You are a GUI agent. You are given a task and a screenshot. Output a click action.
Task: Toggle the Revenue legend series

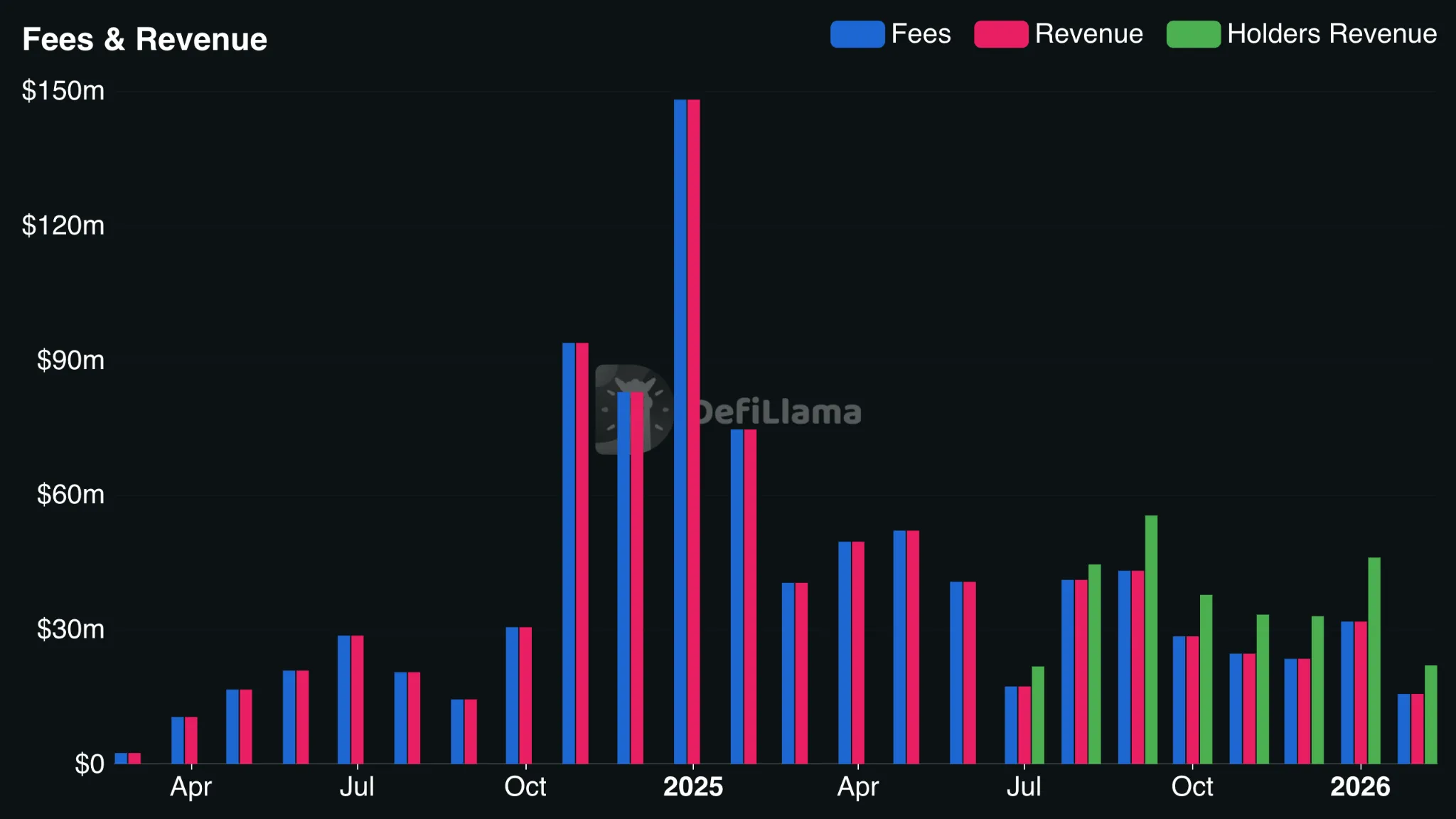(1088, 34)
